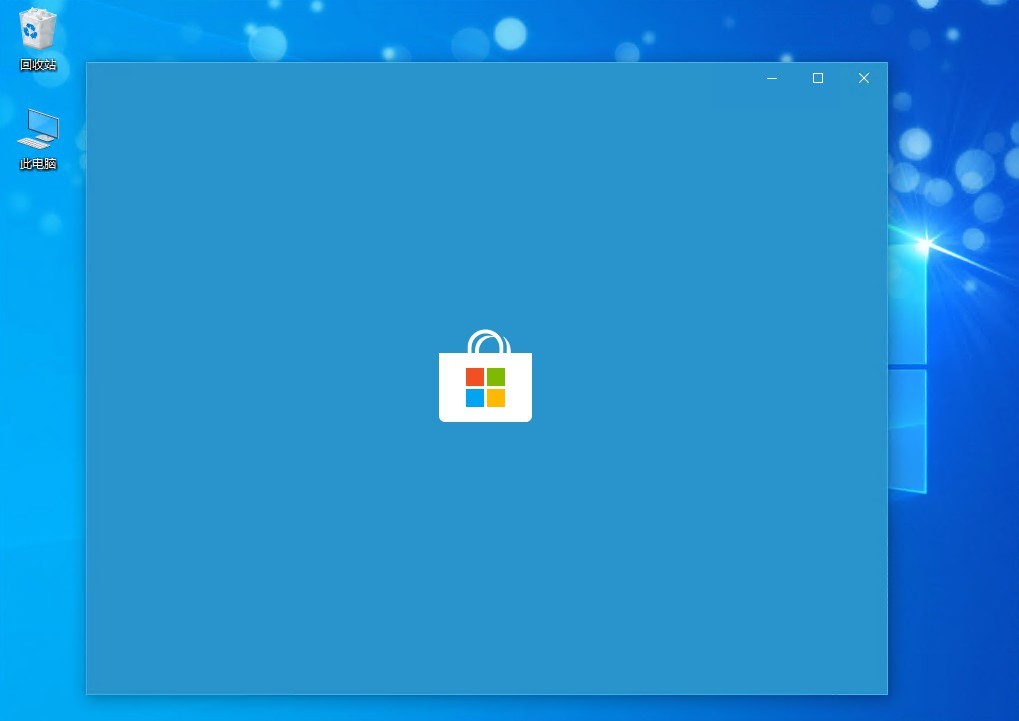Close the Microsoft Store window
The image size is (1019, 721).
864,78
